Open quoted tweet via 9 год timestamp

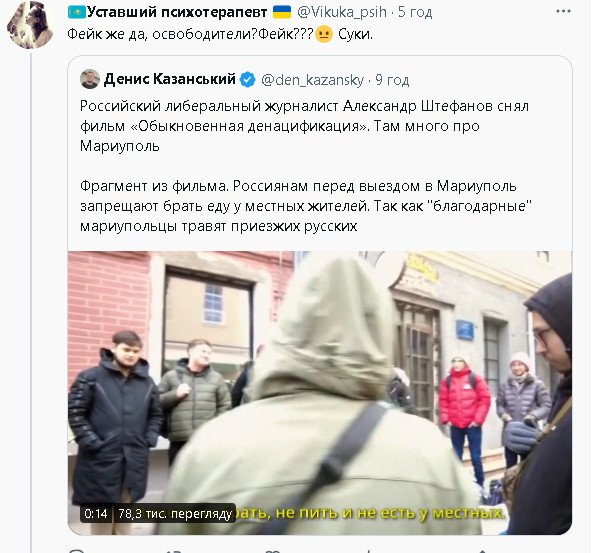tap(392, 80)
